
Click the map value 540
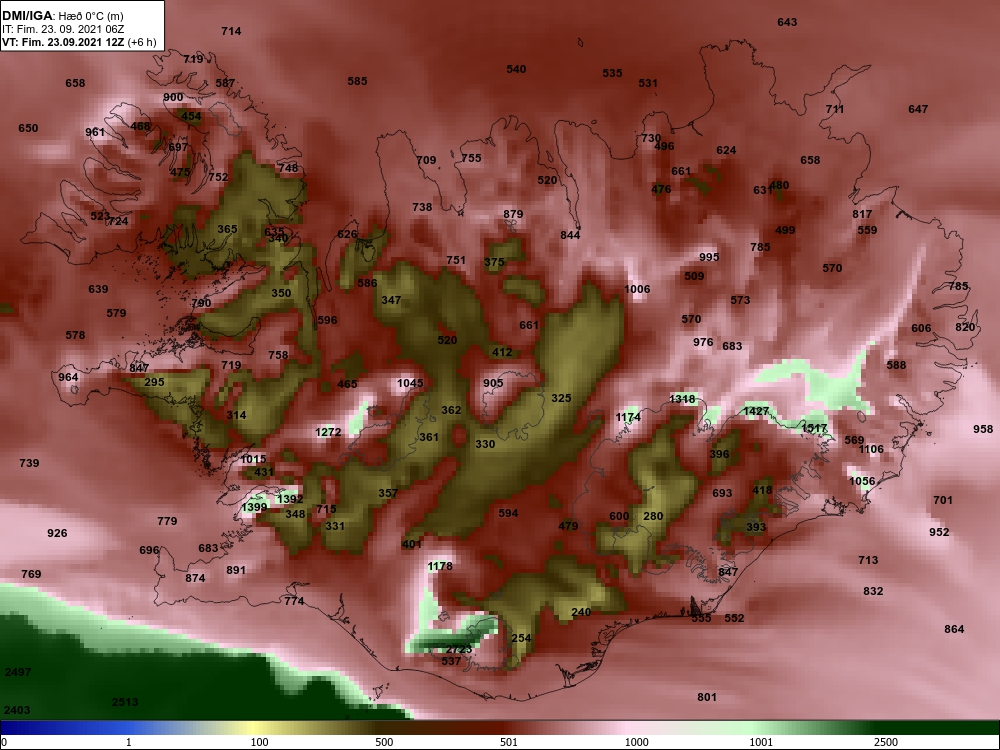click(x=516, y=69)
